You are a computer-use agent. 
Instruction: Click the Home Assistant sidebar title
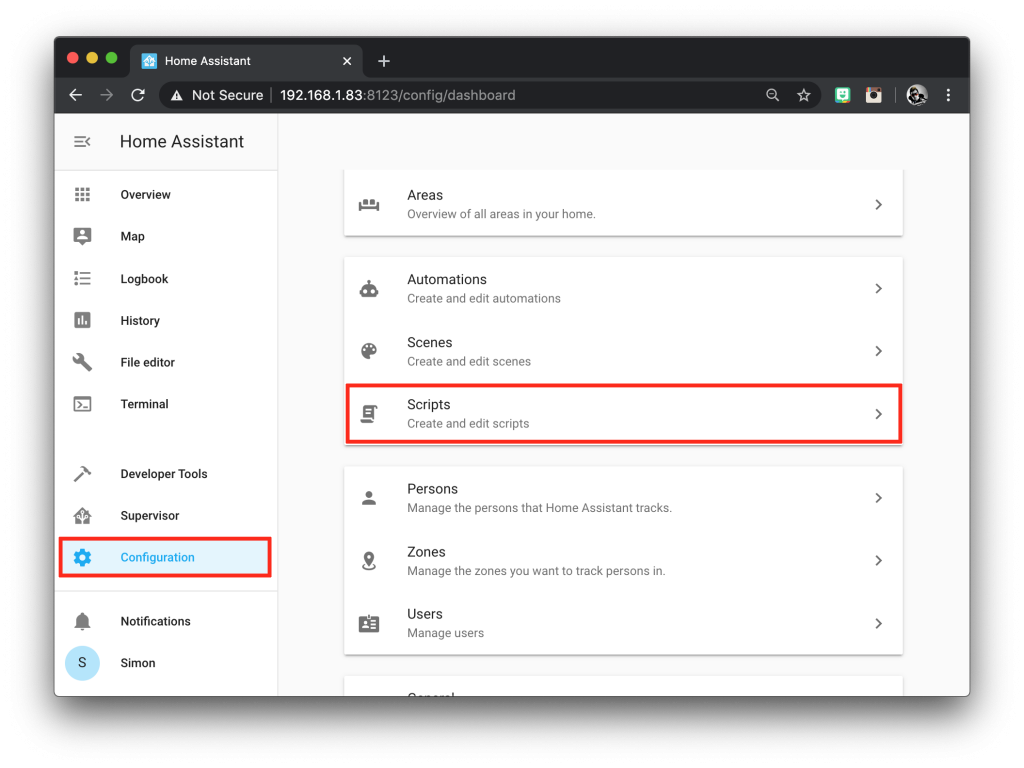coord(182,142)
